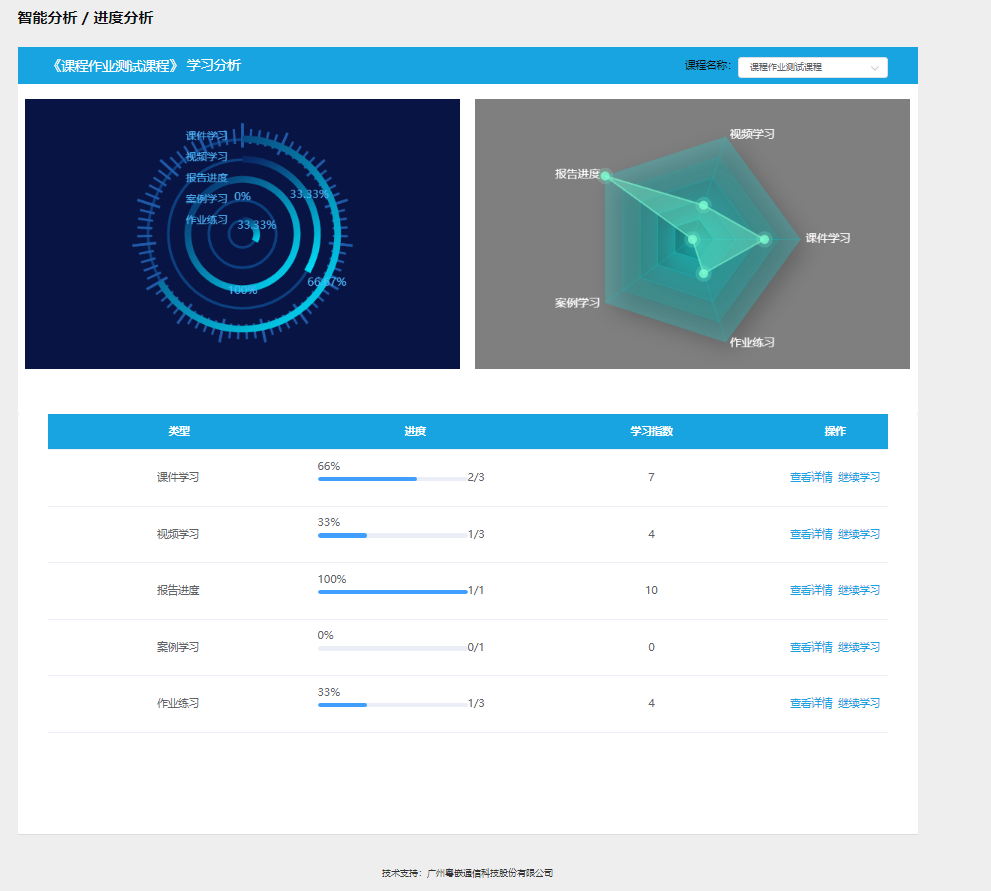Click 查看详情 in the 报告进度 row
991x891 pixels.
(811, 590)
